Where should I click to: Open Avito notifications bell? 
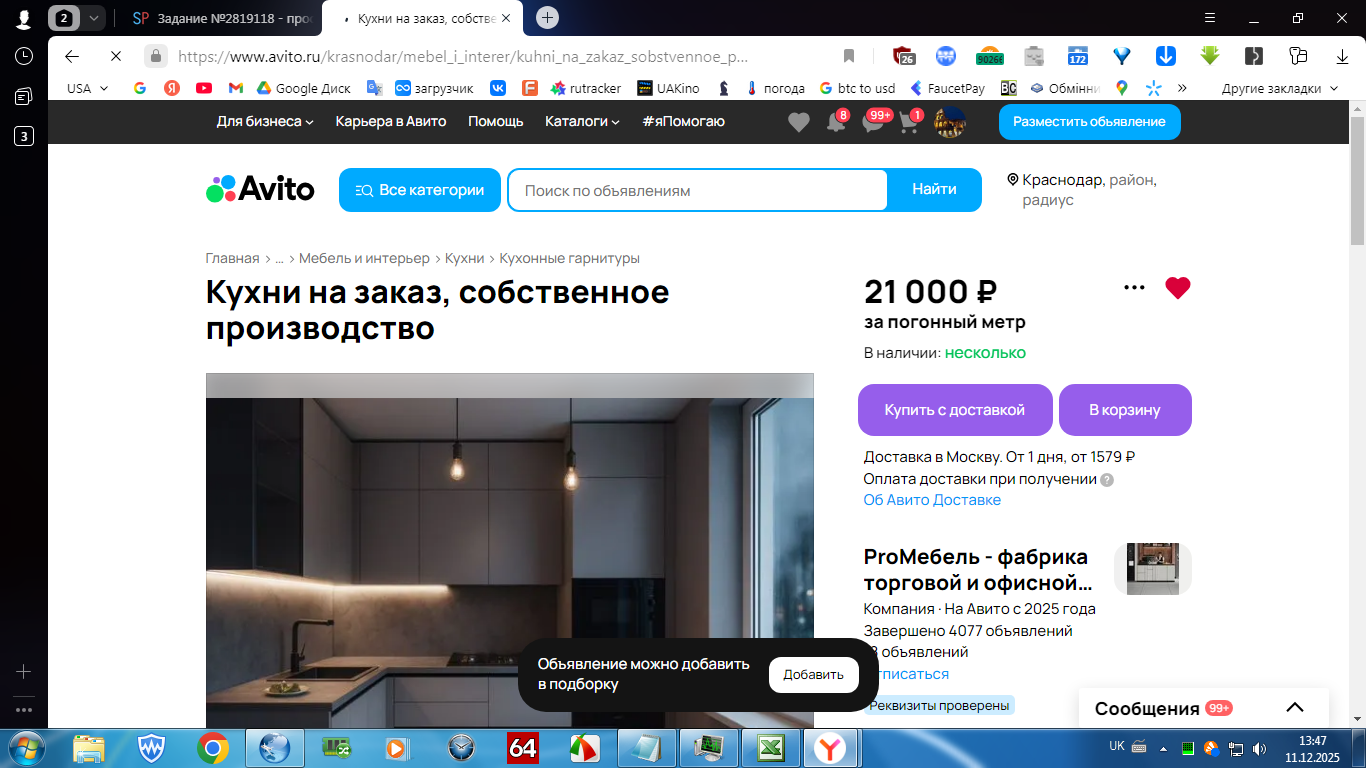835,122
